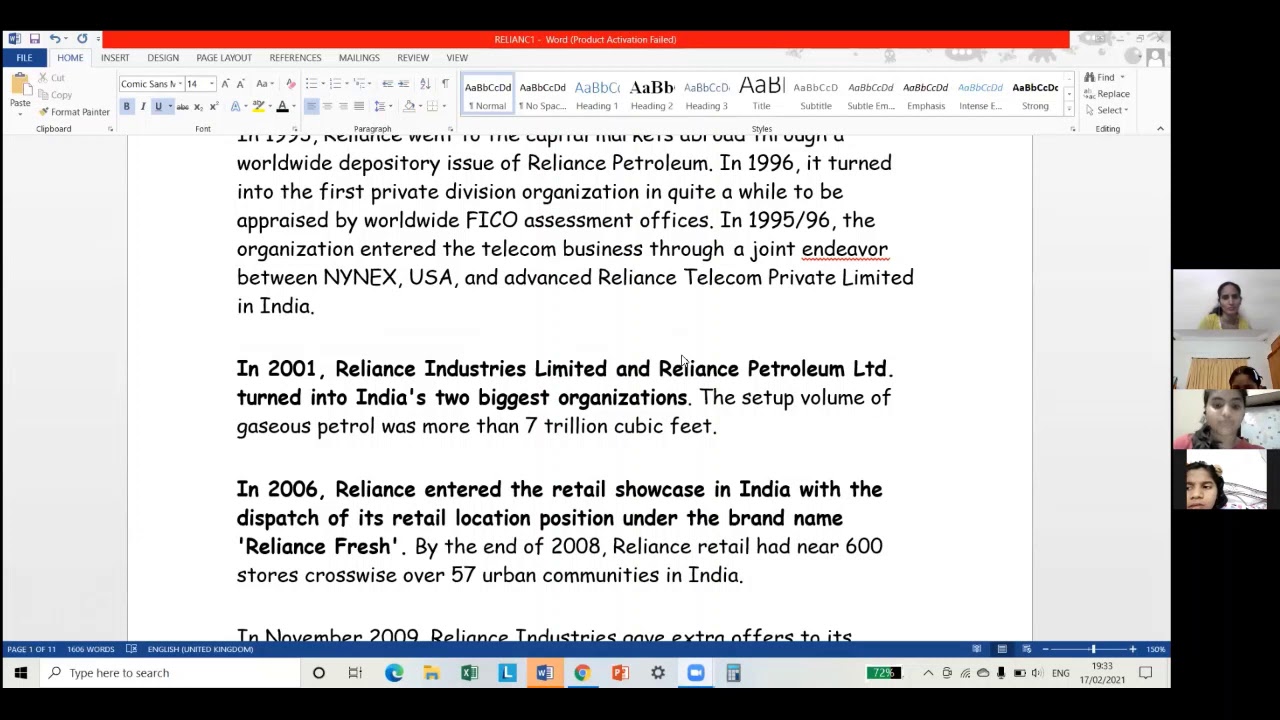The image size is (1280, 720).
Task: Switch to the REFERENCES tab
Action: pos(295,58)
